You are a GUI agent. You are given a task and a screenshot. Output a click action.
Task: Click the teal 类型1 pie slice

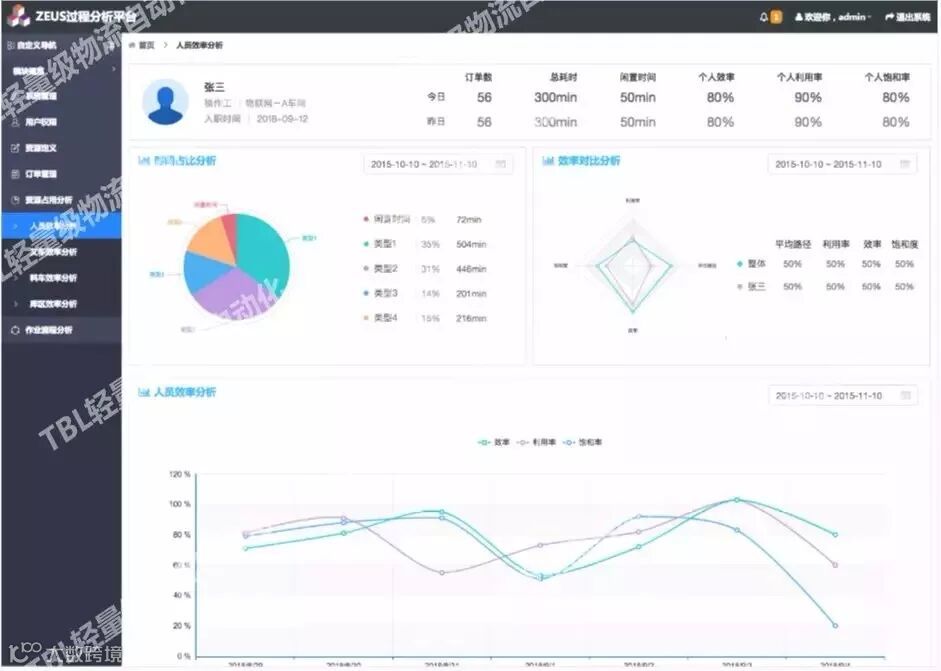pyautogui.click(x=264, y=247)
